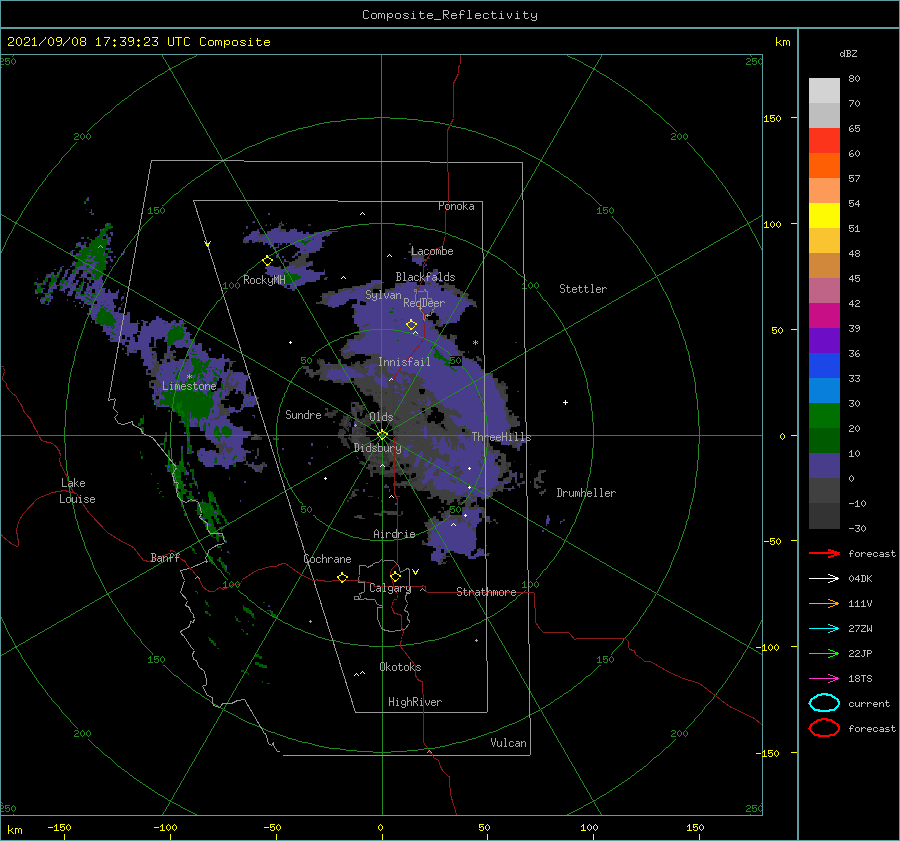Click the Banff label
The image size is (900, 841).
pyautogui.click(x=165, y=557)
